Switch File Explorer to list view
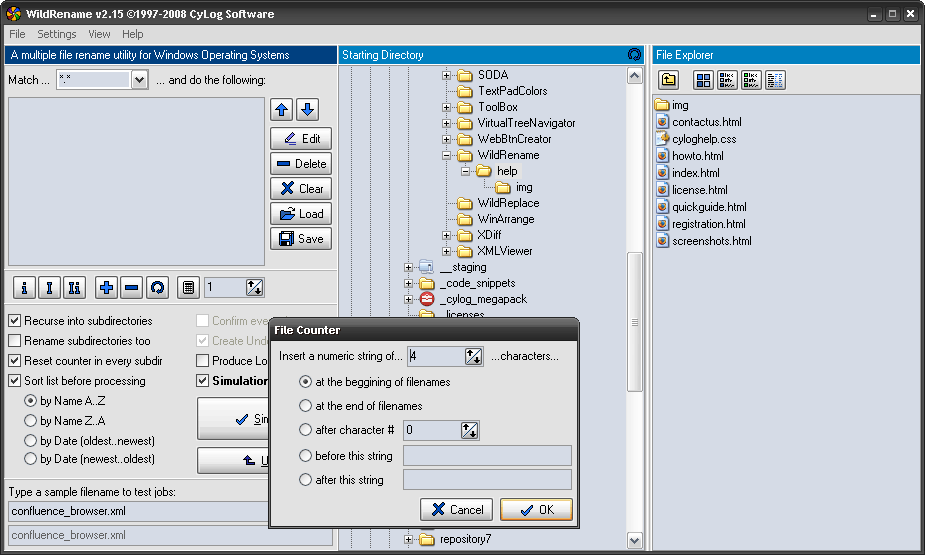 pos(751,80)
